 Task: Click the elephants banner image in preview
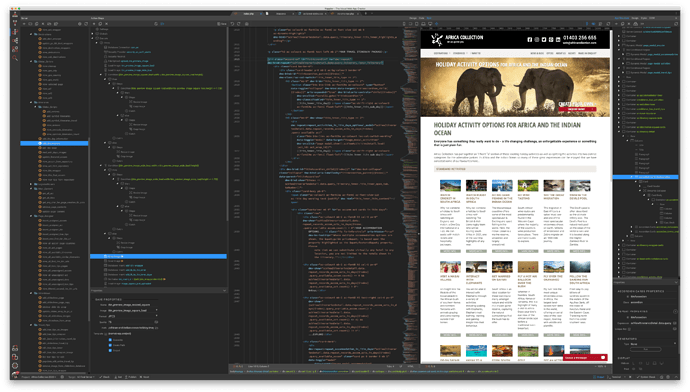tap(515, 87)
